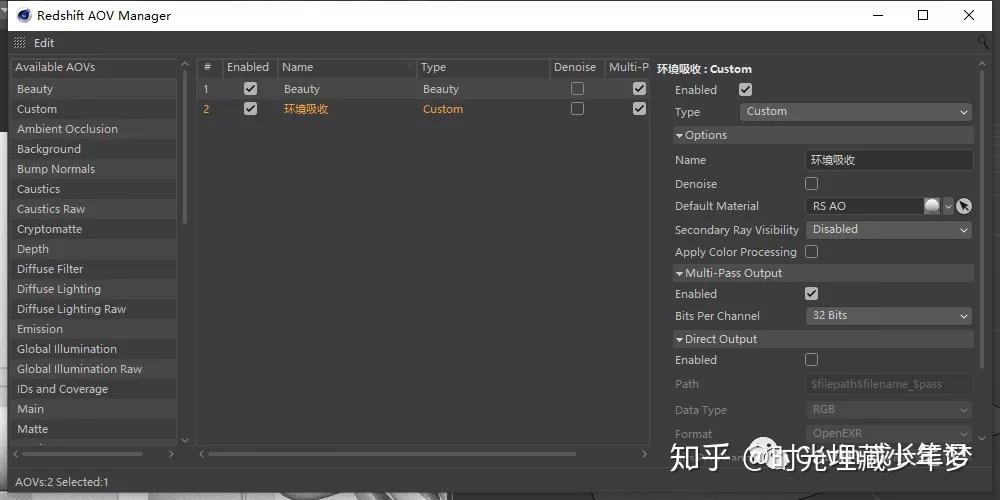Click the Denoise column header
The image size is (1000, 500).
(577, 67)
